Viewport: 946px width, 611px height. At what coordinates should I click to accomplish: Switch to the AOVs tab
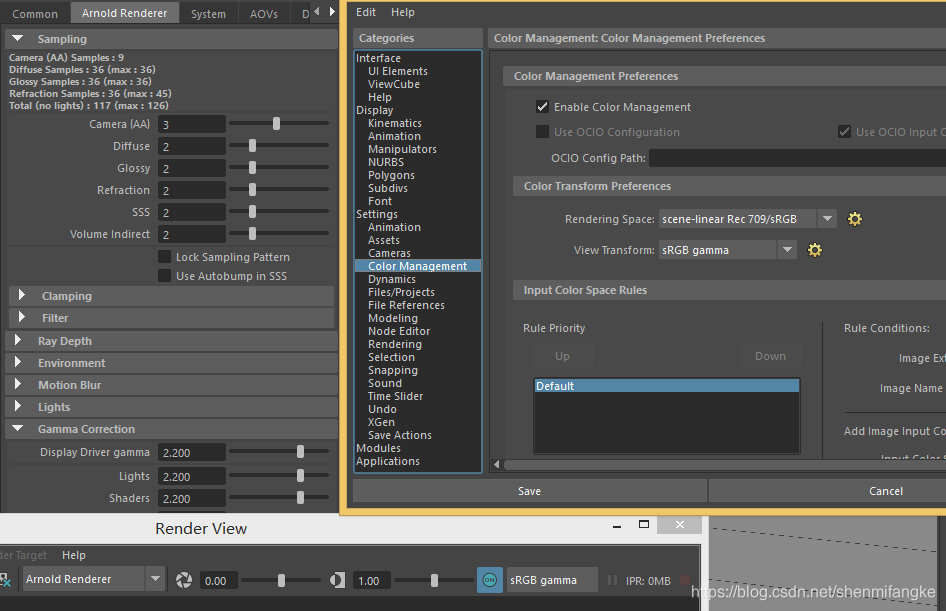[x=264, y=13]
